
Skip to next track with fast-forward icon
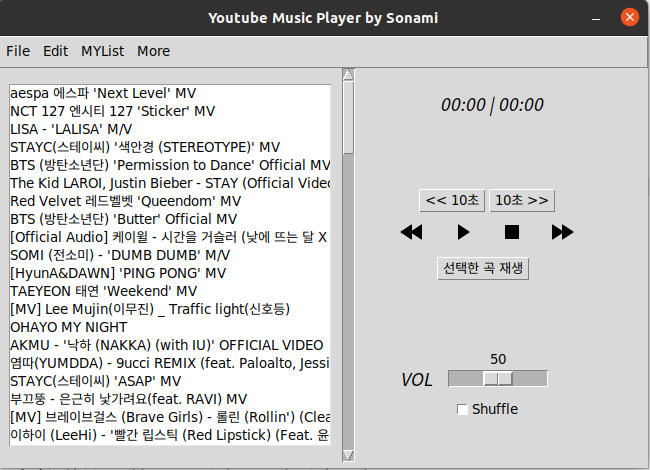(x=563, y=232)
